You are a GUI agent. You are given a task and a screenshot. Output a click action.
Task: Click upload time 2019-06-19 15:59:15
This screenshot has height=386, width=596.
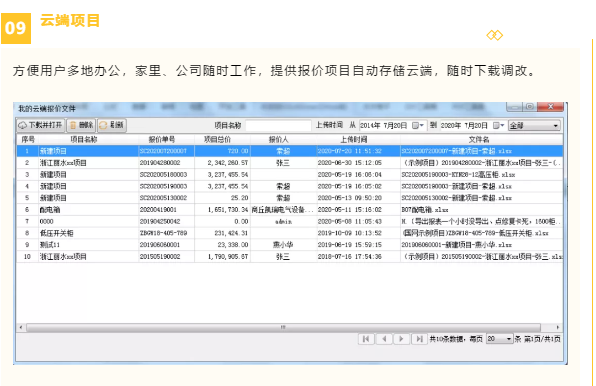click(x=349, y=245)
